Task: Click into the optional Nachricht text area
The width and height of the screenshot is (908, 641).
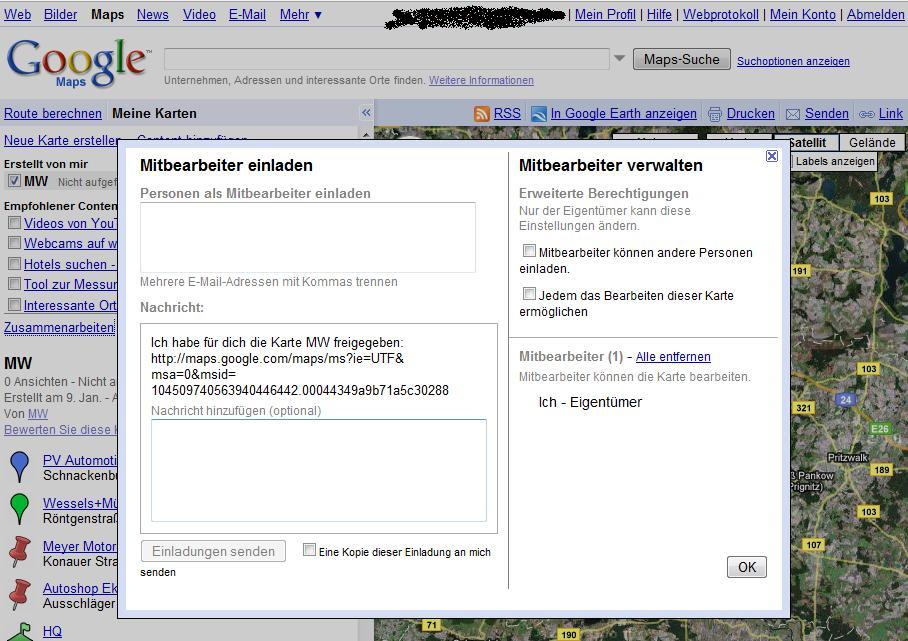Action: (x=318, y=470)
